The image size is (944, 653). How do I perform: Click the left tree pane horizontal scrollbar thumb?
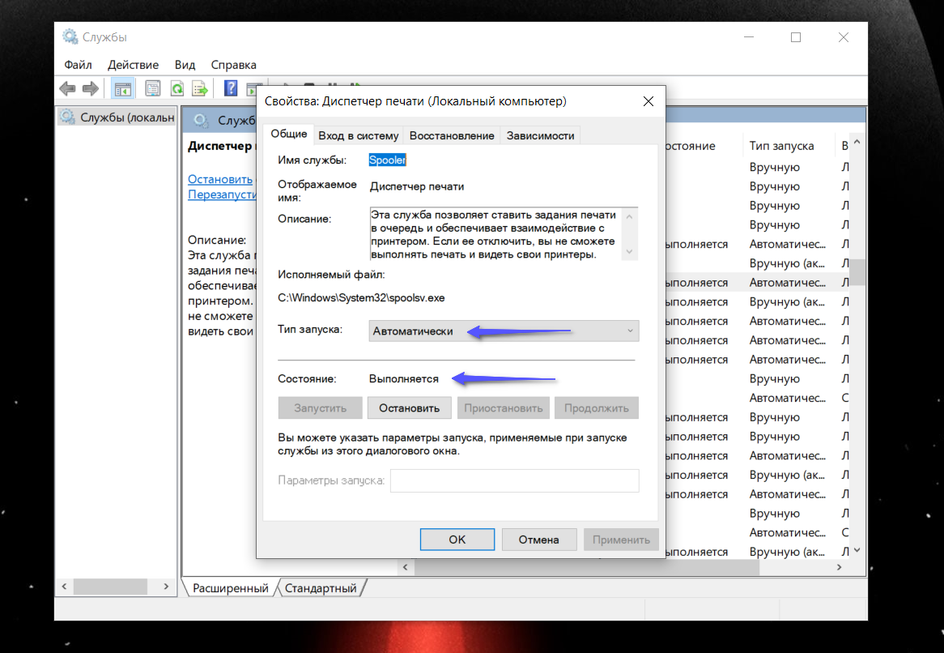point(110,586)
